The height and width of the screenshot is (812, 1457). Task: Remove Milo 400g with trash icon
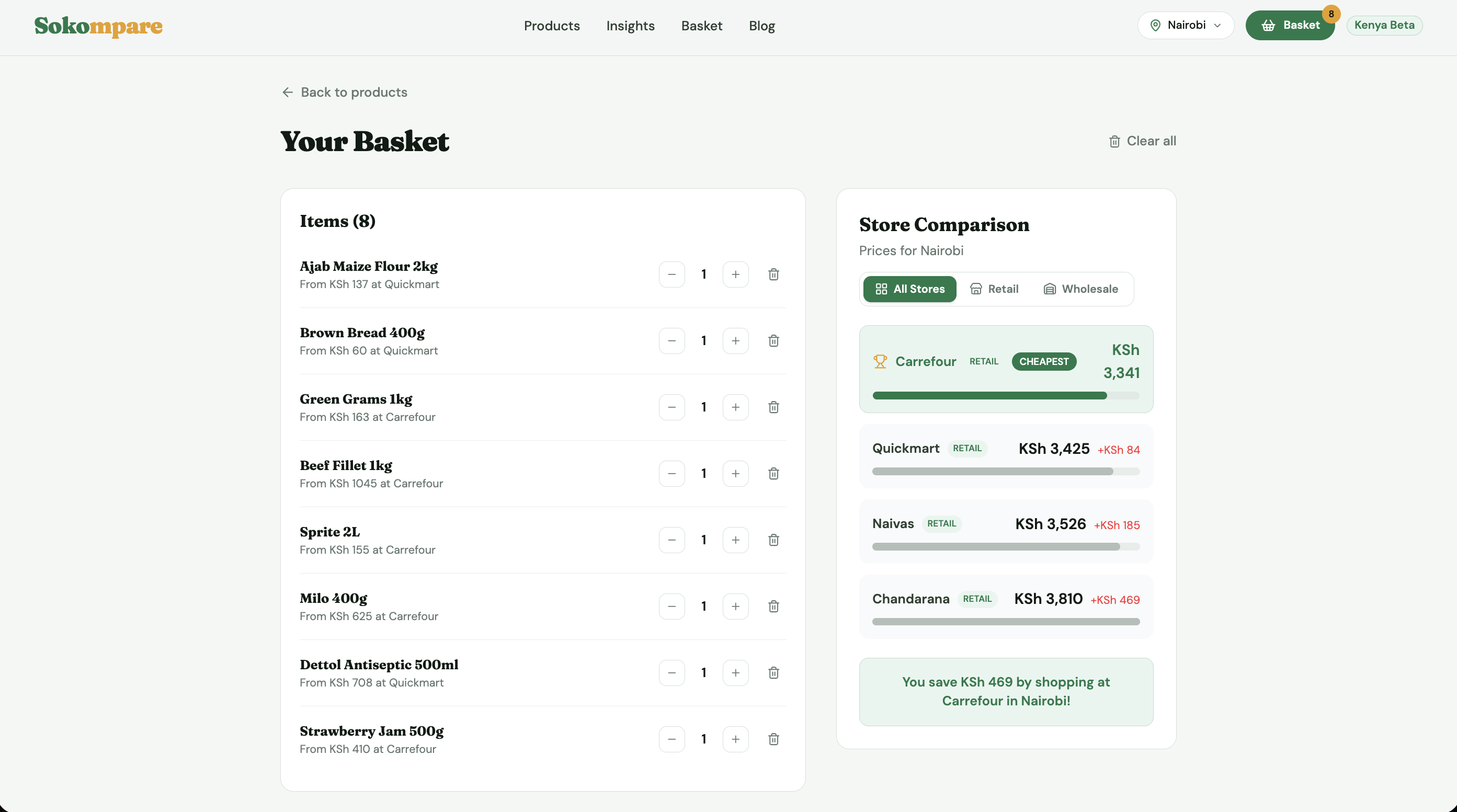[x=773, y=606]
